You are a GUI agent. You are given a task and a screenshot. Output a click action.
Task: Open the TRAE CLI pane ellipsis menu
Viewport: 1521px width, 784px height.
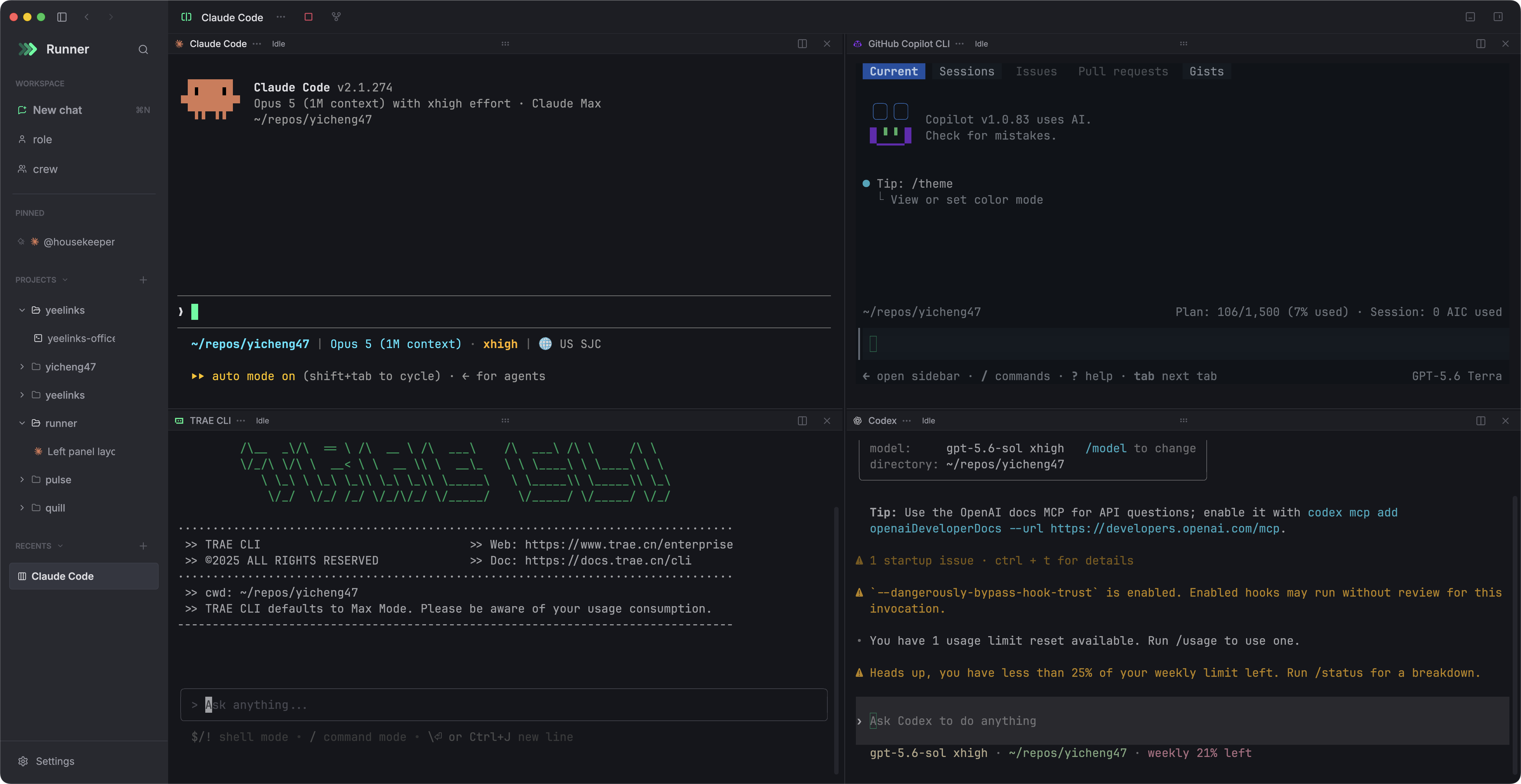click(241, 421)
